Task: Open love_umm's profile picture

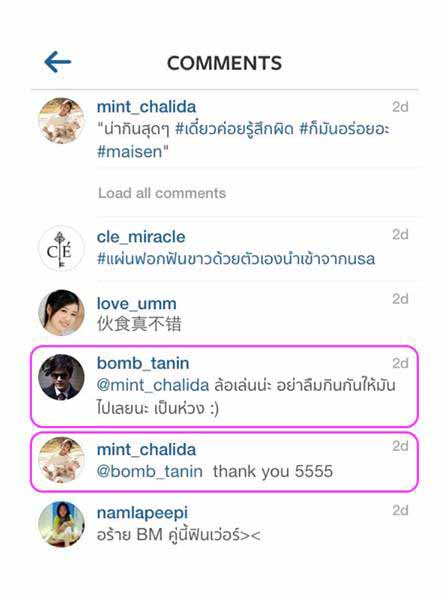Action: [x=61, y=313]
